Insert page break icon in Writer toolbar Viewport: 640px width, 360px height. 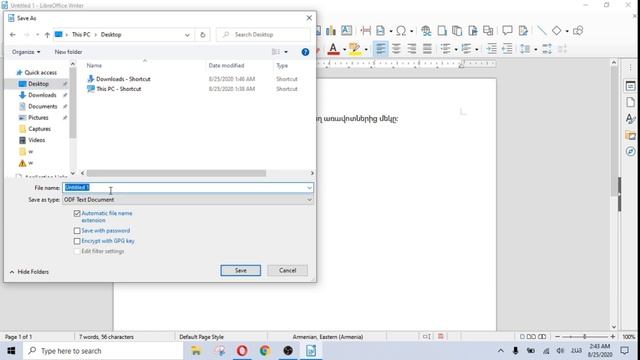click(366, 31)
